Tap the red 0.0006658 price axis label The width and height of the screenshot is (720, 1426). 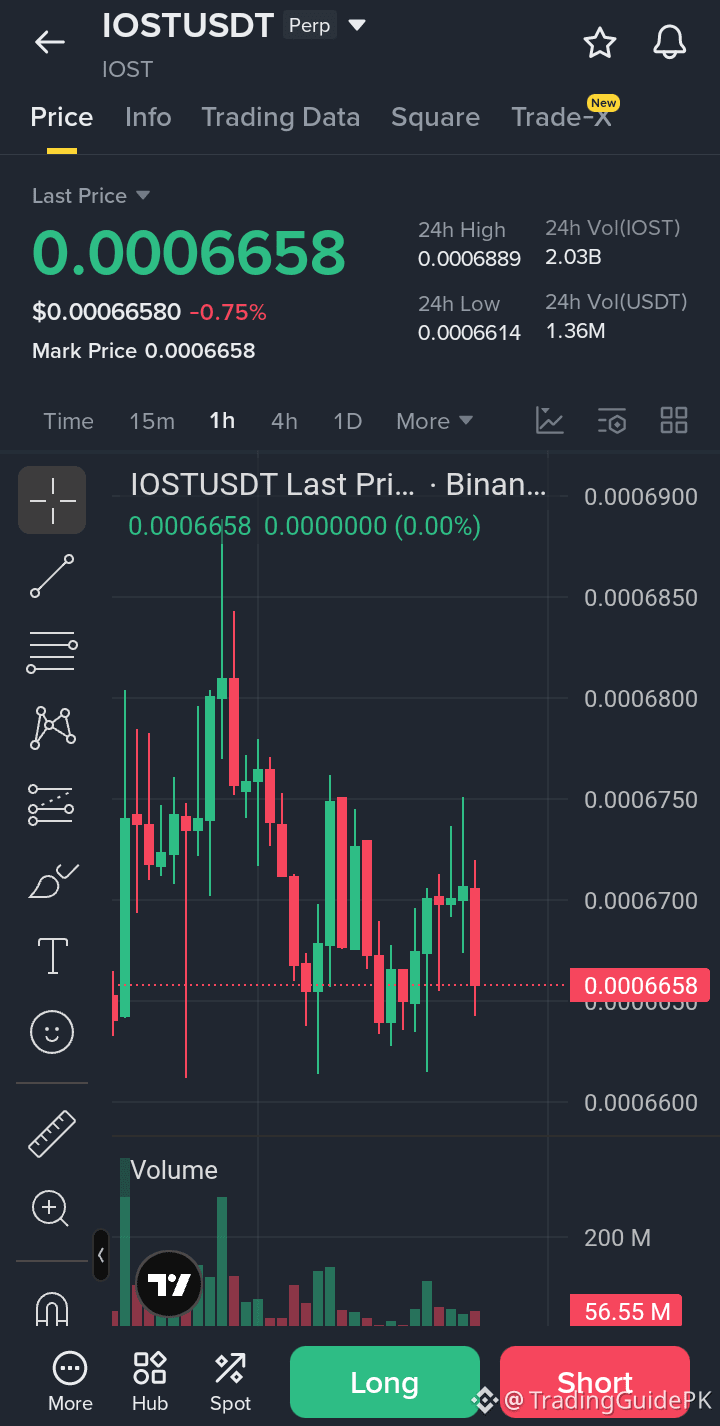click(640, 986)
